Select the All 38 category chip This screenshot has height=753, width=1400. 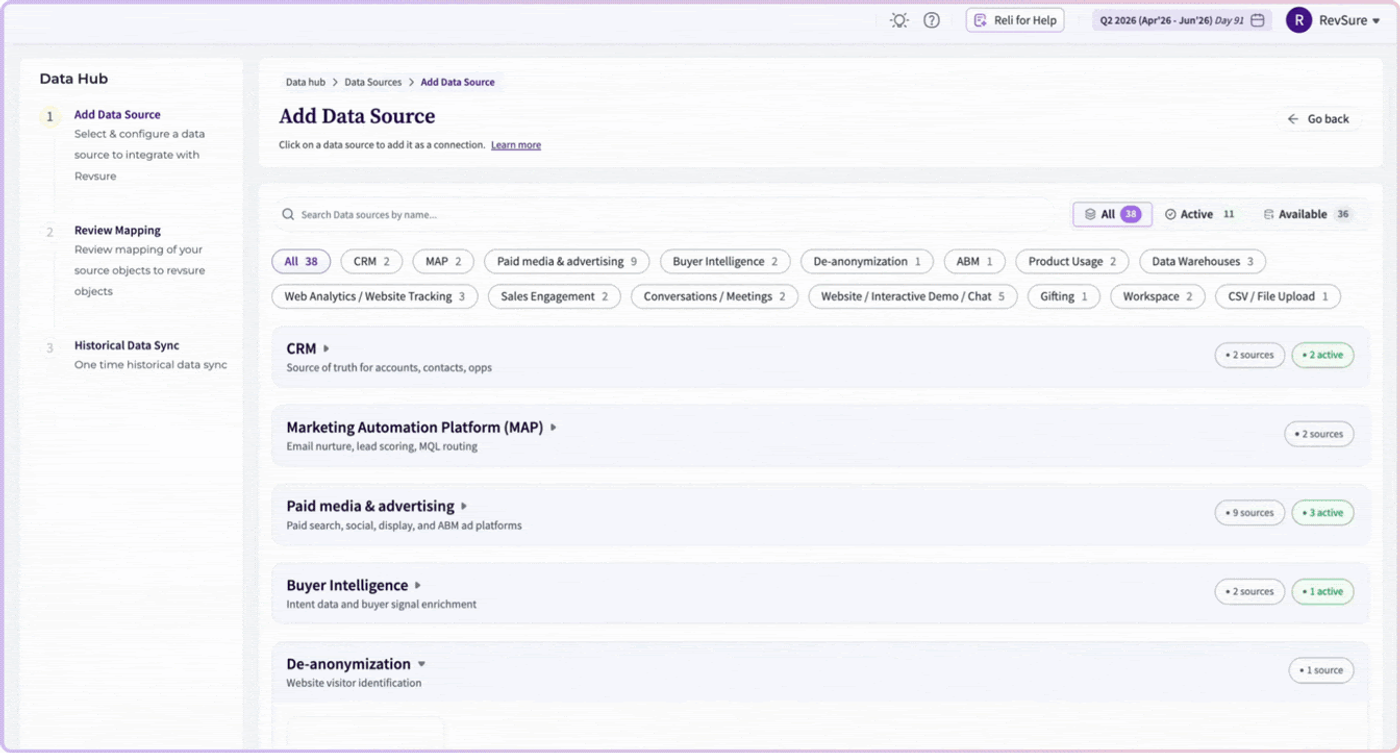pos(301,261)
